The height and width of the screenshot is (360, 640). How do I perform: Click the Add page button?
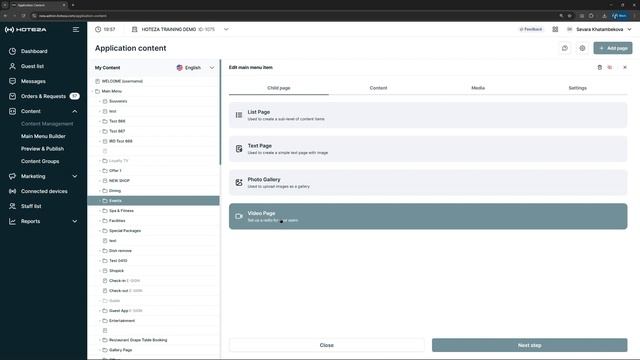(x=613, y=48)
